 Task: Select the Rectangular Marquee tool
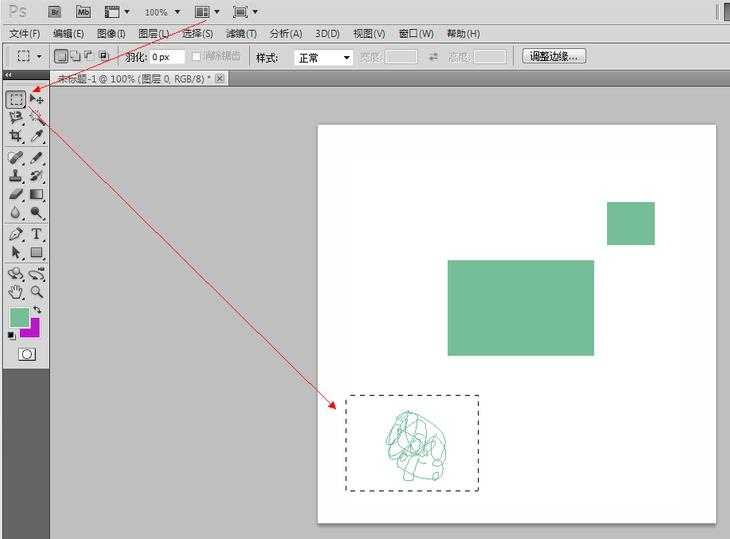16,99
